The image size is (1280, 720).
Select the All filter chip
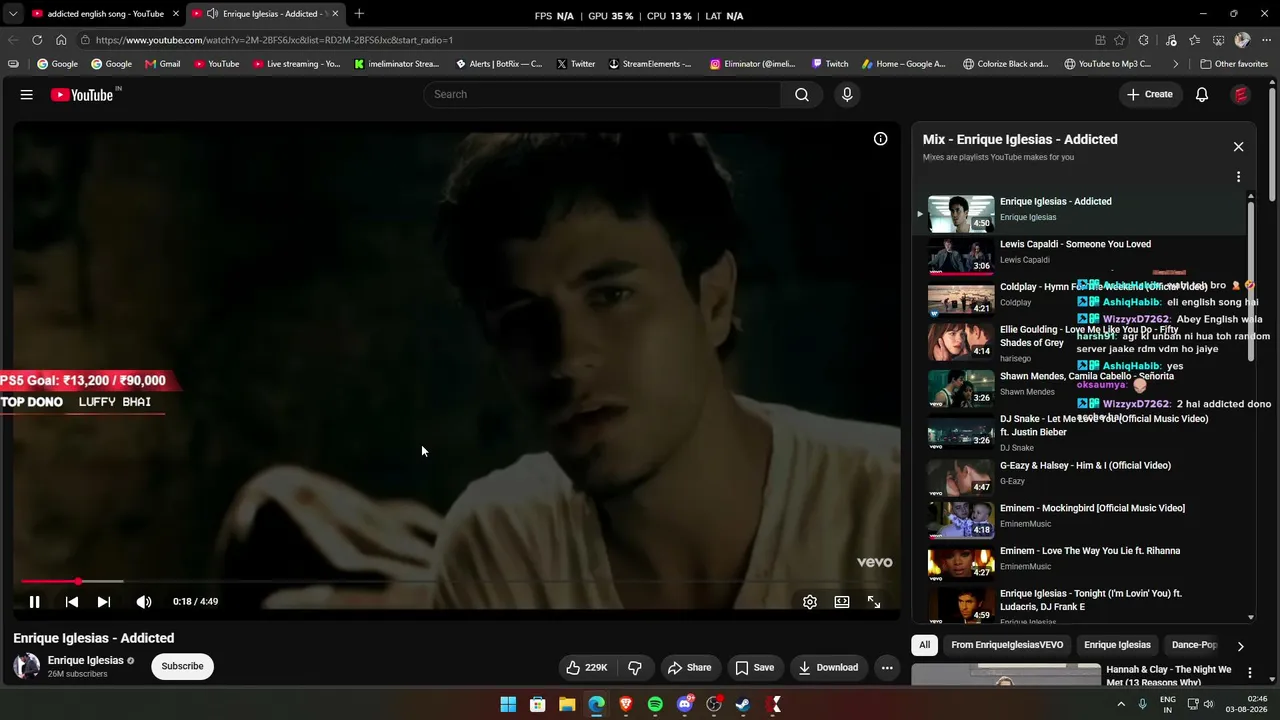point(924,645)
